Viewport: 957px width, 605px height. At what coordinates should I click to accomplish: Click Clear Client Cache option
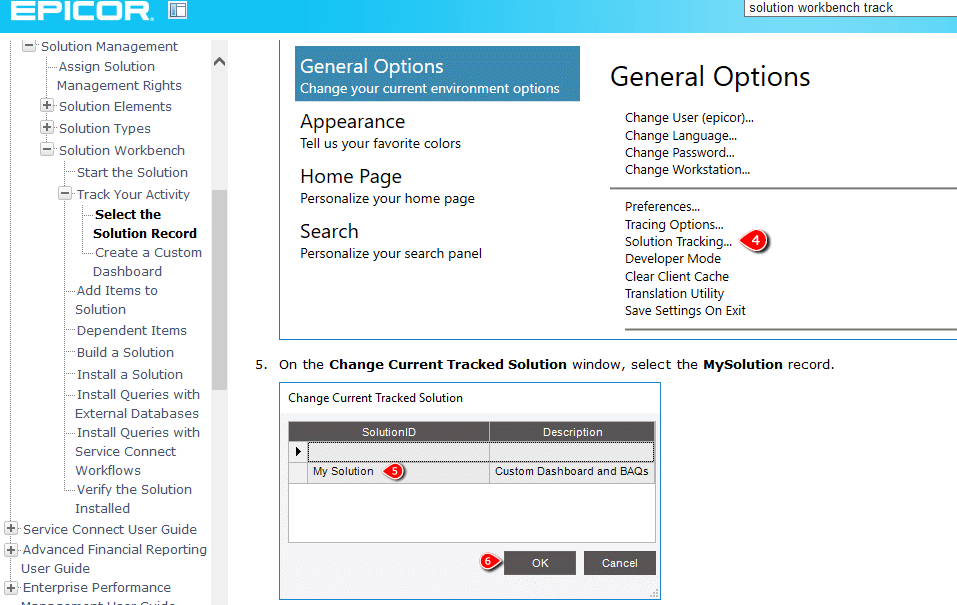(677, 277)
